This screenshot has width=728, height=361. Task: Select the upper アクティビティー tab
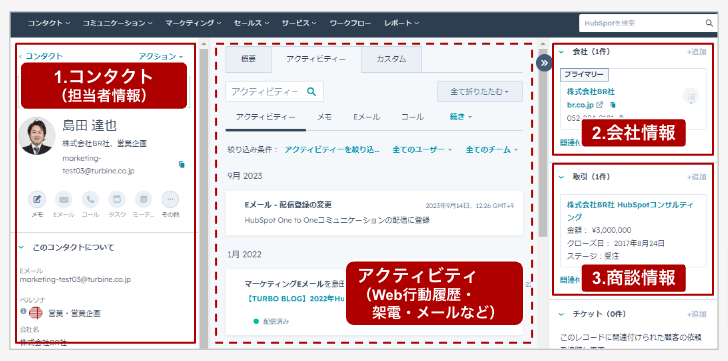(316, 59)
